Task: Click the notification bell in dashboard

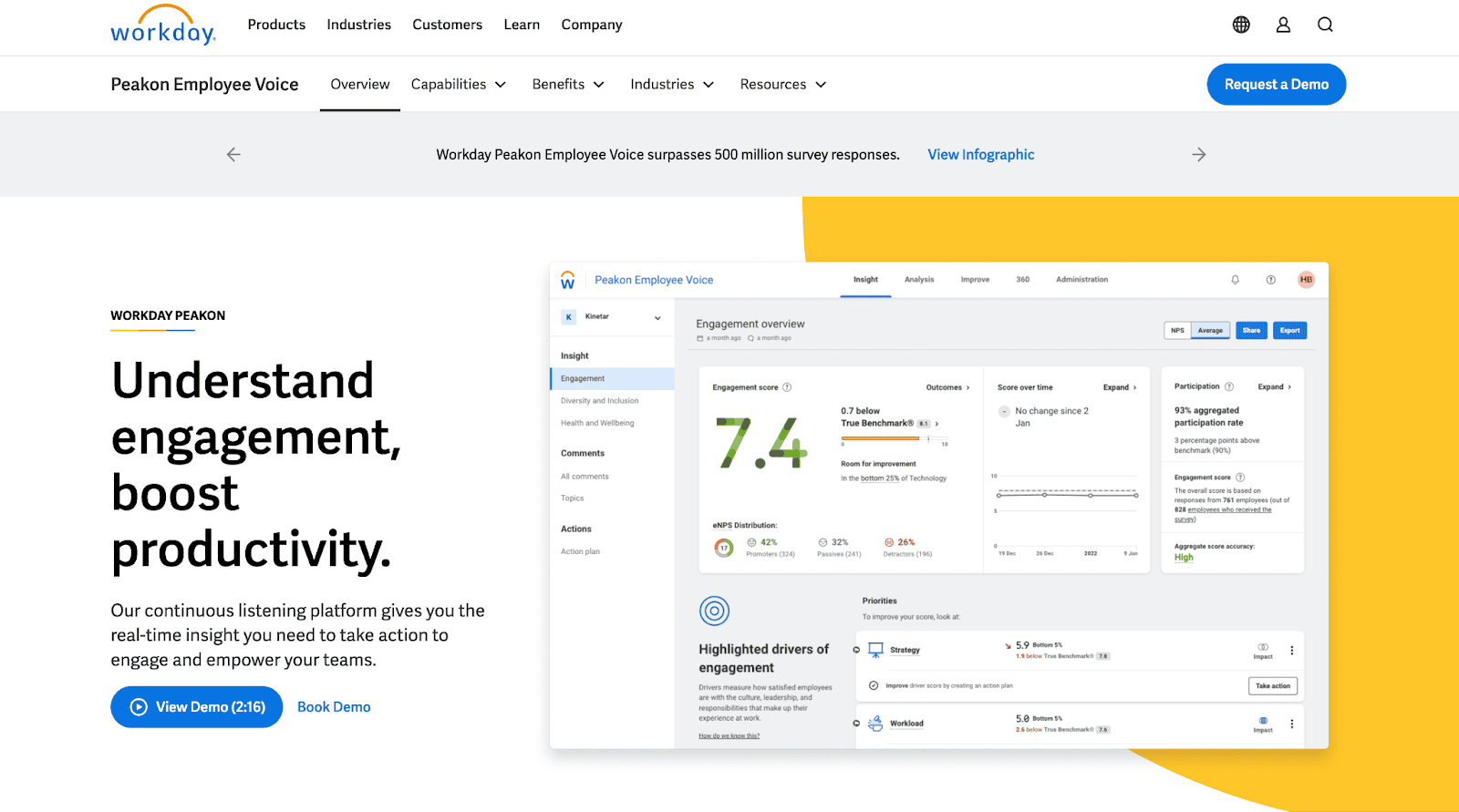Action: tap(1236, 280)
